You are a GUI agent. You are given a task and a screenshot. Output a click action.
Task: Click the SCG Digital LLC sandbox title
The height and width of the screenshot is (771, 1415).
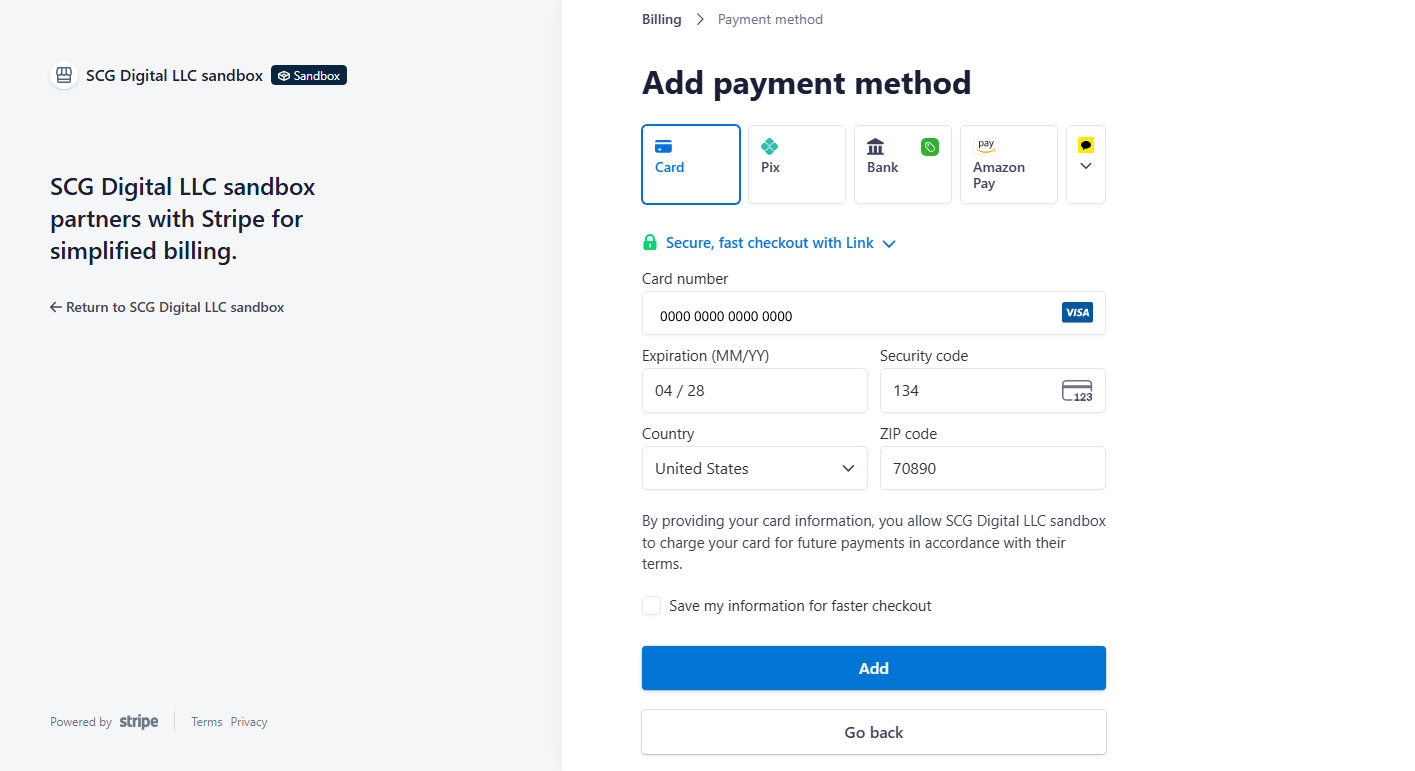tap(175, 75)
